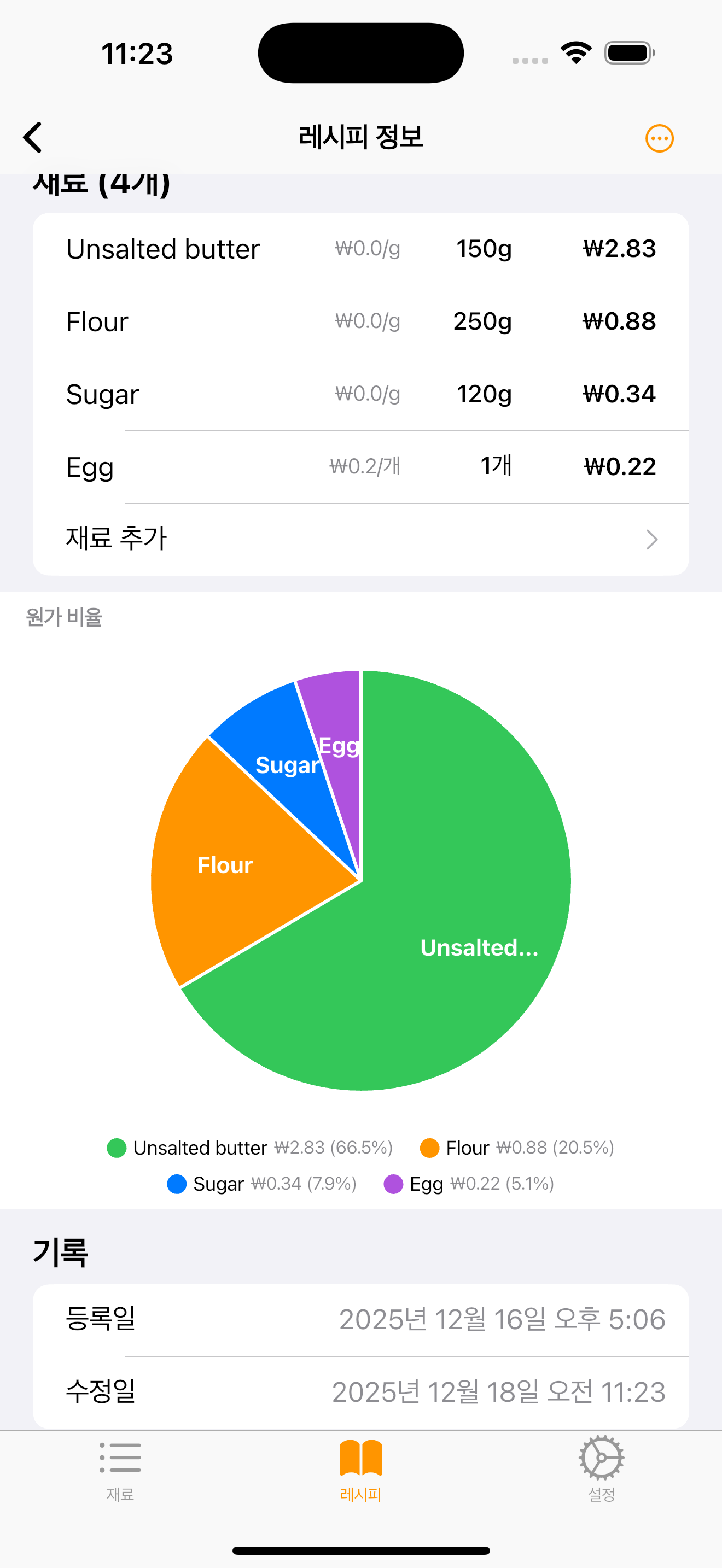Tap the back chevron icon
Image resolution: width=722 pixels, height=1568 pixels.
point(33,138)
